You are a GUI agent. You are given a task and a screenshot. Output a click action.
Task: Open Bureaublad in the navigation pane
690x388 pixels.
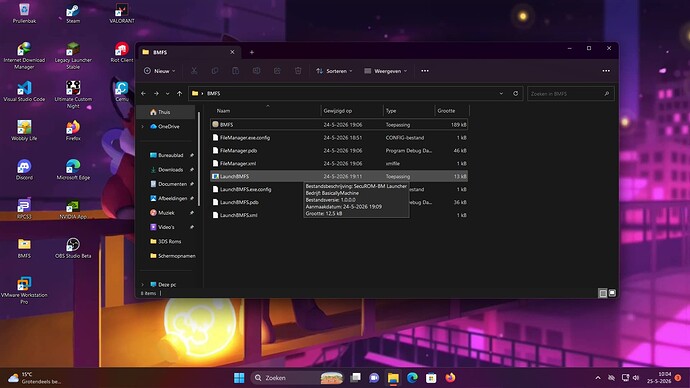[170, 155]
